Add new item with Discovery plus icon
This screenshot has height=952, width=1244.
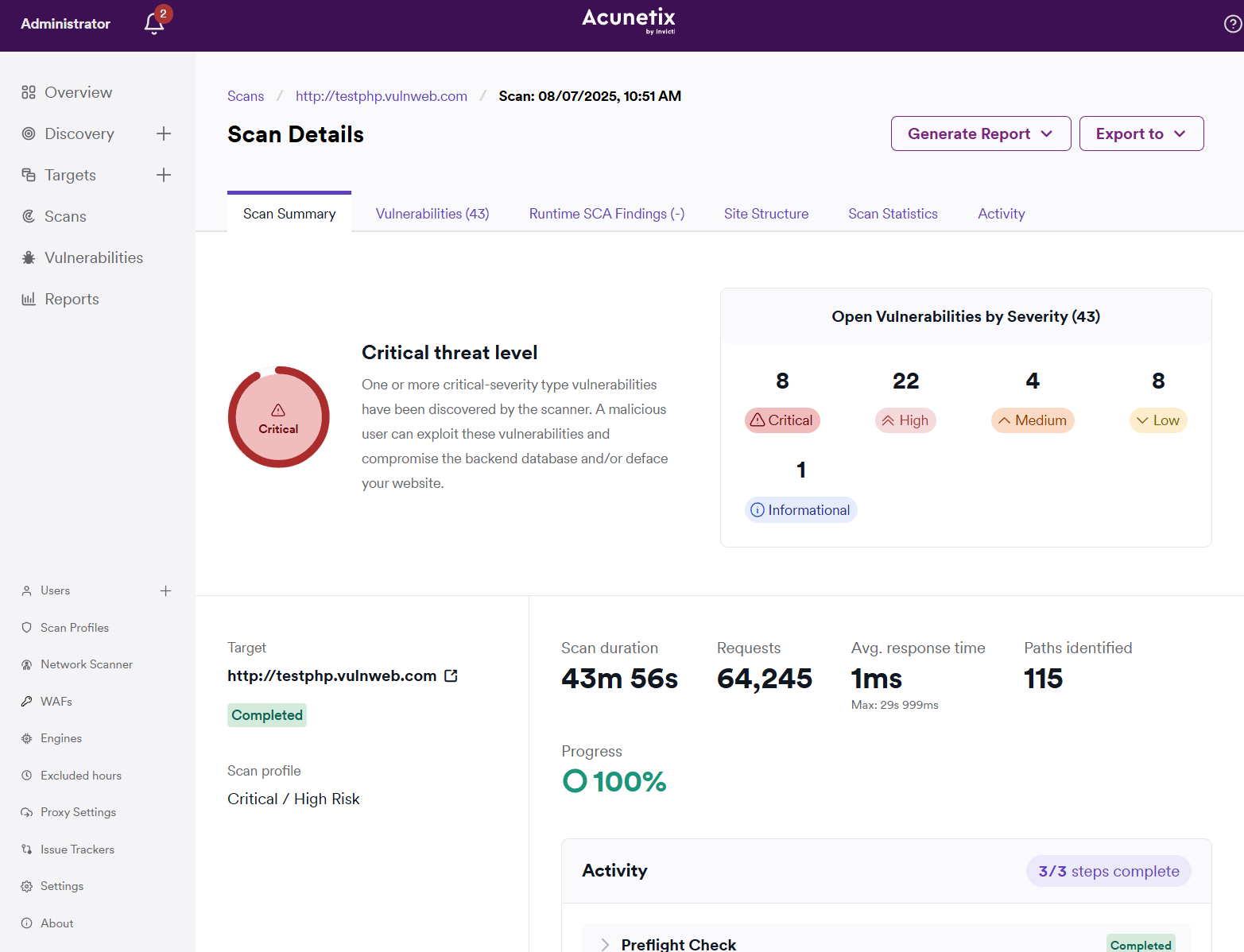164,134
